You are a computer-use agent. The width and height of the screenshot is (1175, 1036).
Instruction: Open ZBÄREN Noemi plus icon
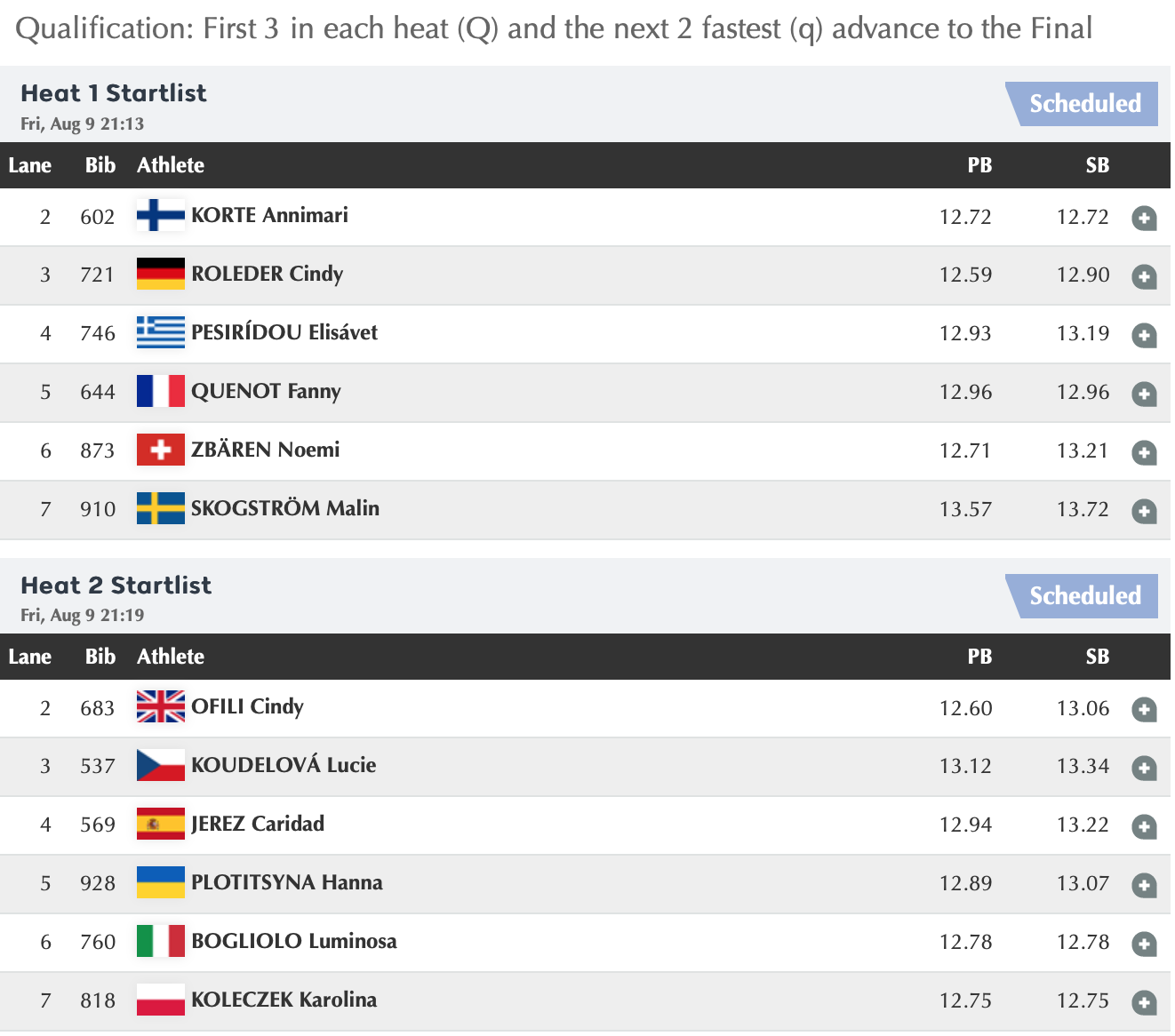pyautogui.click(x=1144, y=452)
